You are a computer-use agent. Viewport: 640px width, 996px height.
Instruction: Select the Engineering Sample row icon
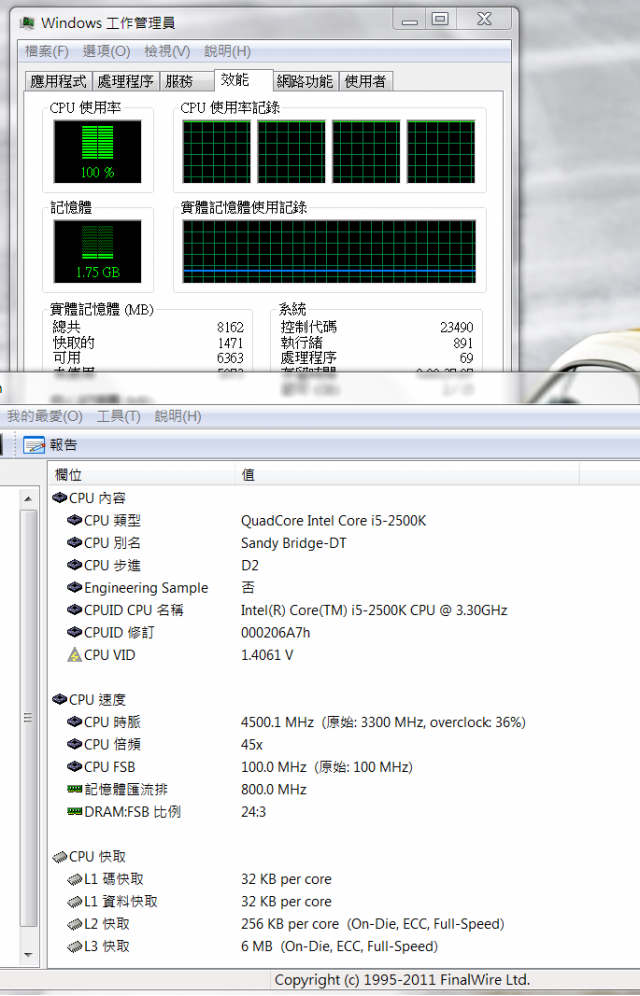(74, 588)
